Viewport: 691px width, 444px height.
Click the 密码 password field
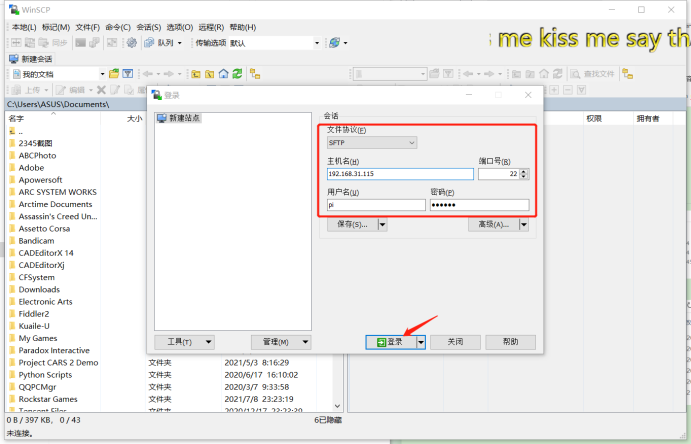(479, 205)
